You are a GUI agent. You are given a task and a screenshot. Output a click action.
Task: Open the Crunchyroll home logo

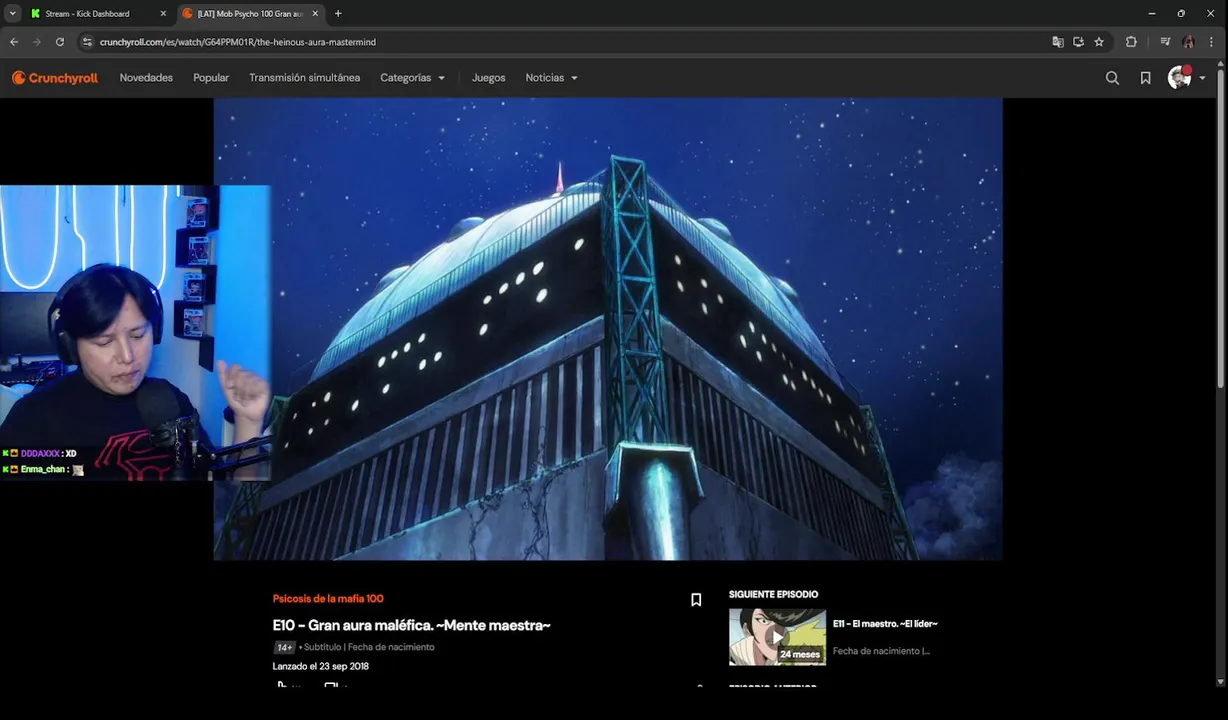pos(55,78)
